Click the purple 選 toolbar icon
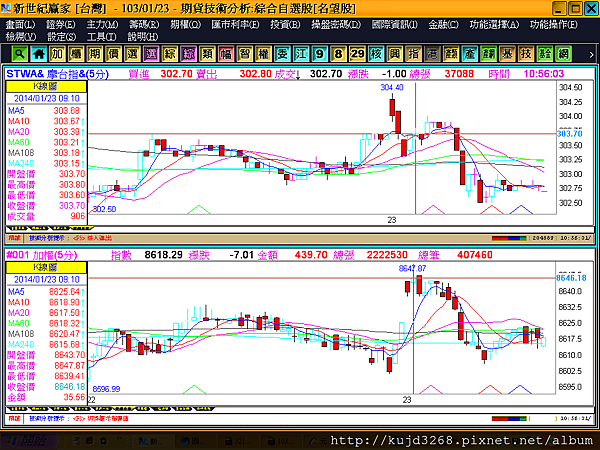The width and height of the screenshot is (600, 450). click(151, 54)
